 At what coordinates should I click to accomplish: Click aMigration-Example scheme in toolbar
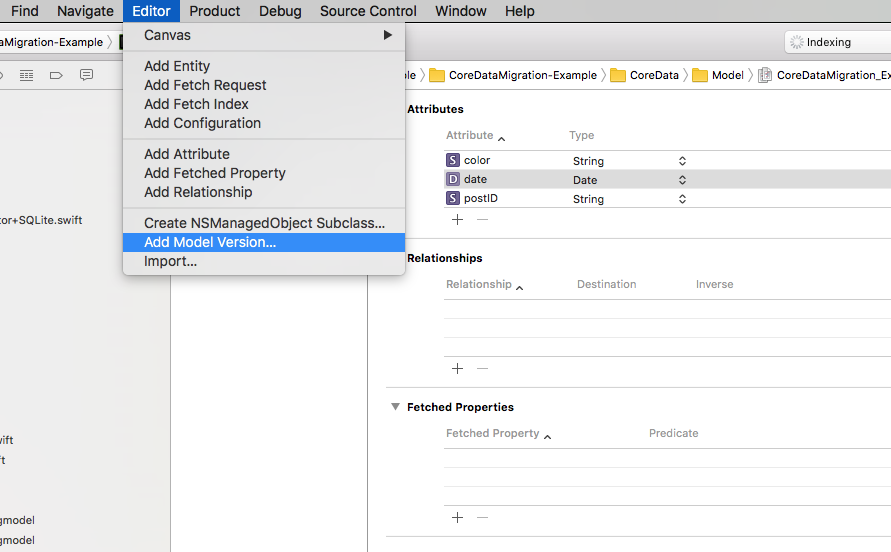click(x=52, y=42)
